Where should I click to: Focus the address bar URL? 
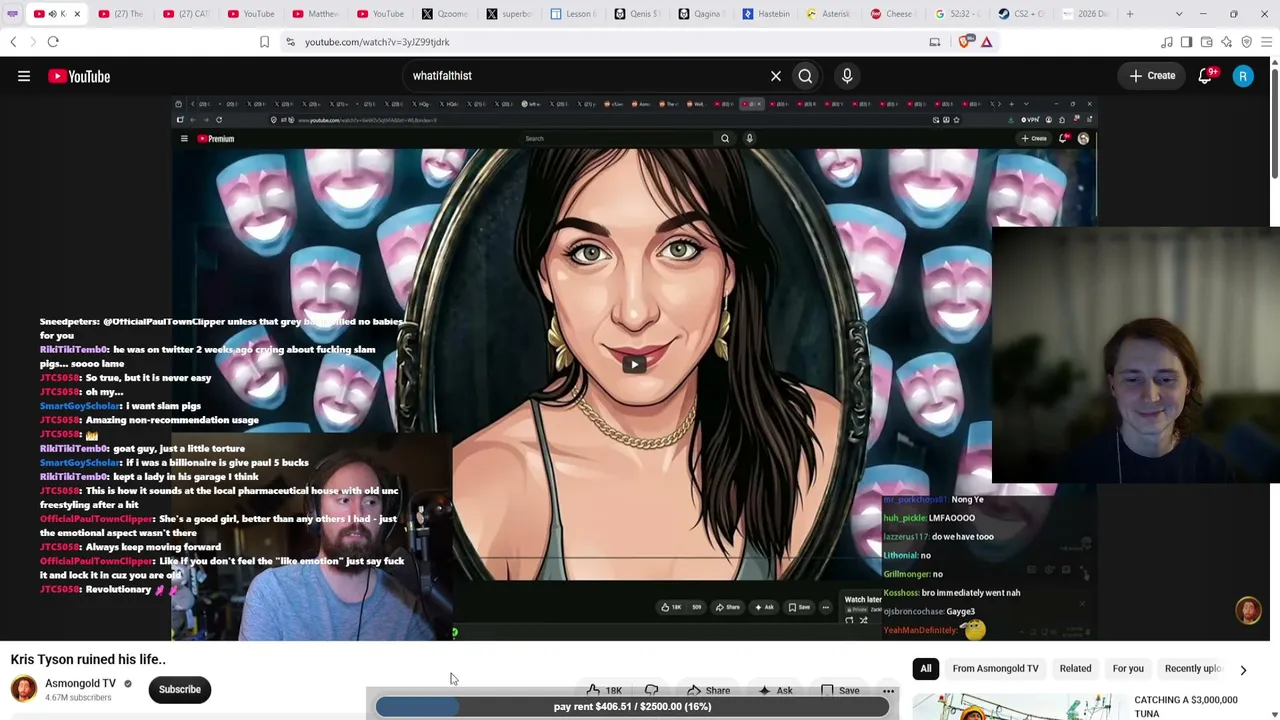tap(377, 42)
